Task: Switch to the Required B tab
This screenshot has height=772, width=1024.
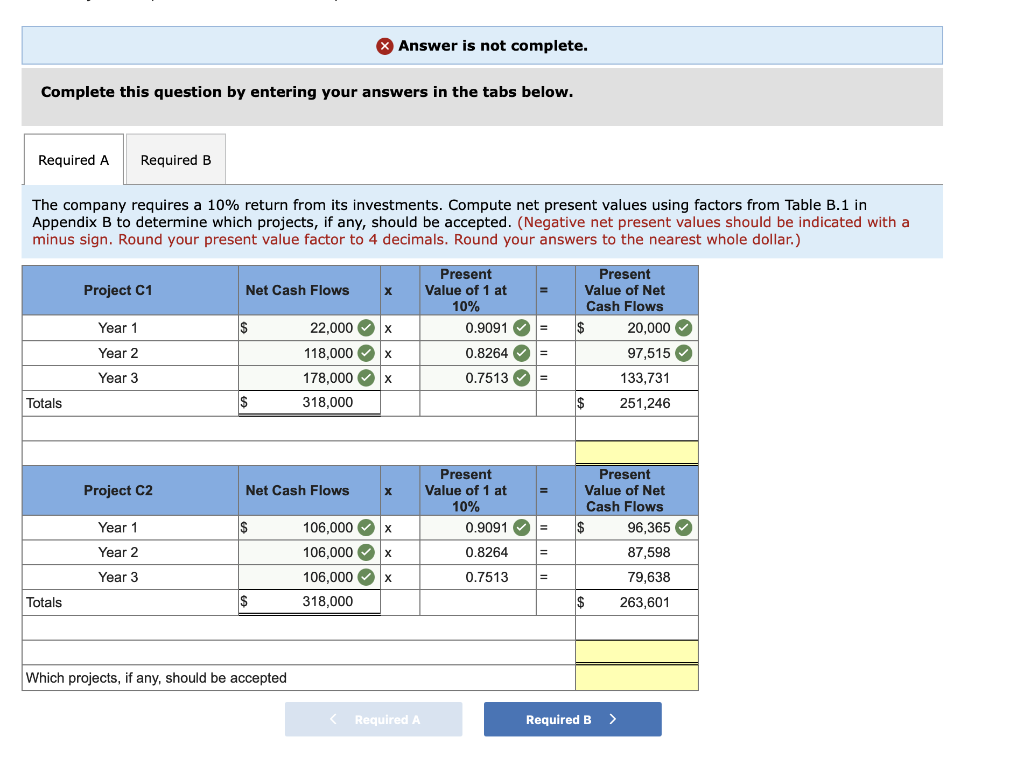Action: coord(175,159)
